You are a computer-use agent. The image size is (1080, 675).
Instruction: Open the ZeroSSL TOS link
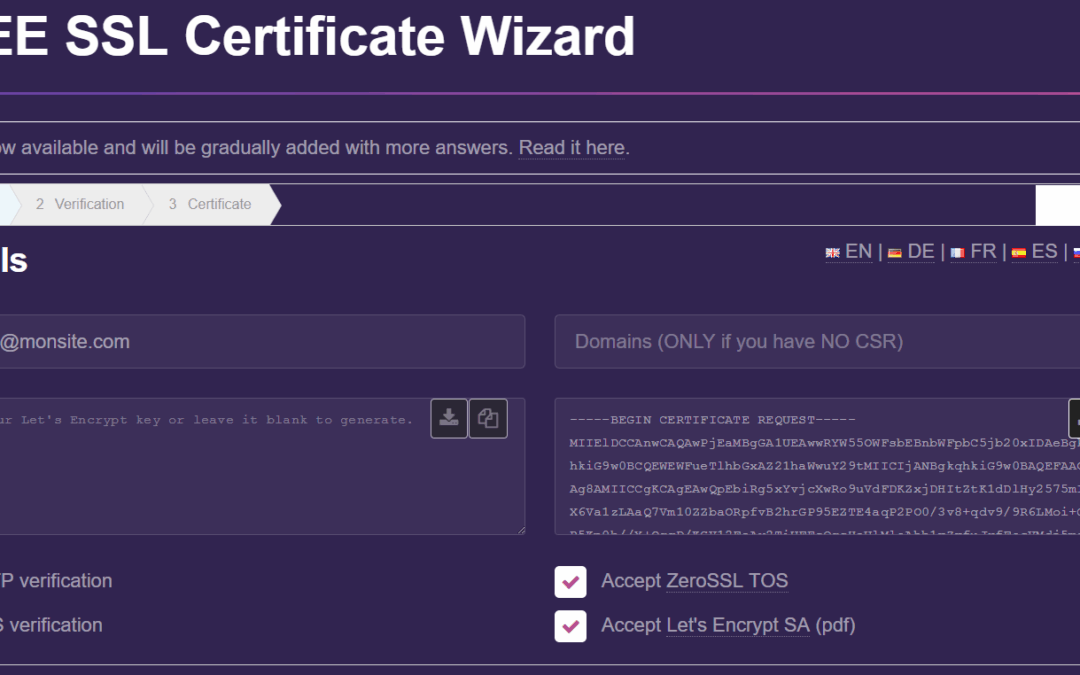[727, 581]
